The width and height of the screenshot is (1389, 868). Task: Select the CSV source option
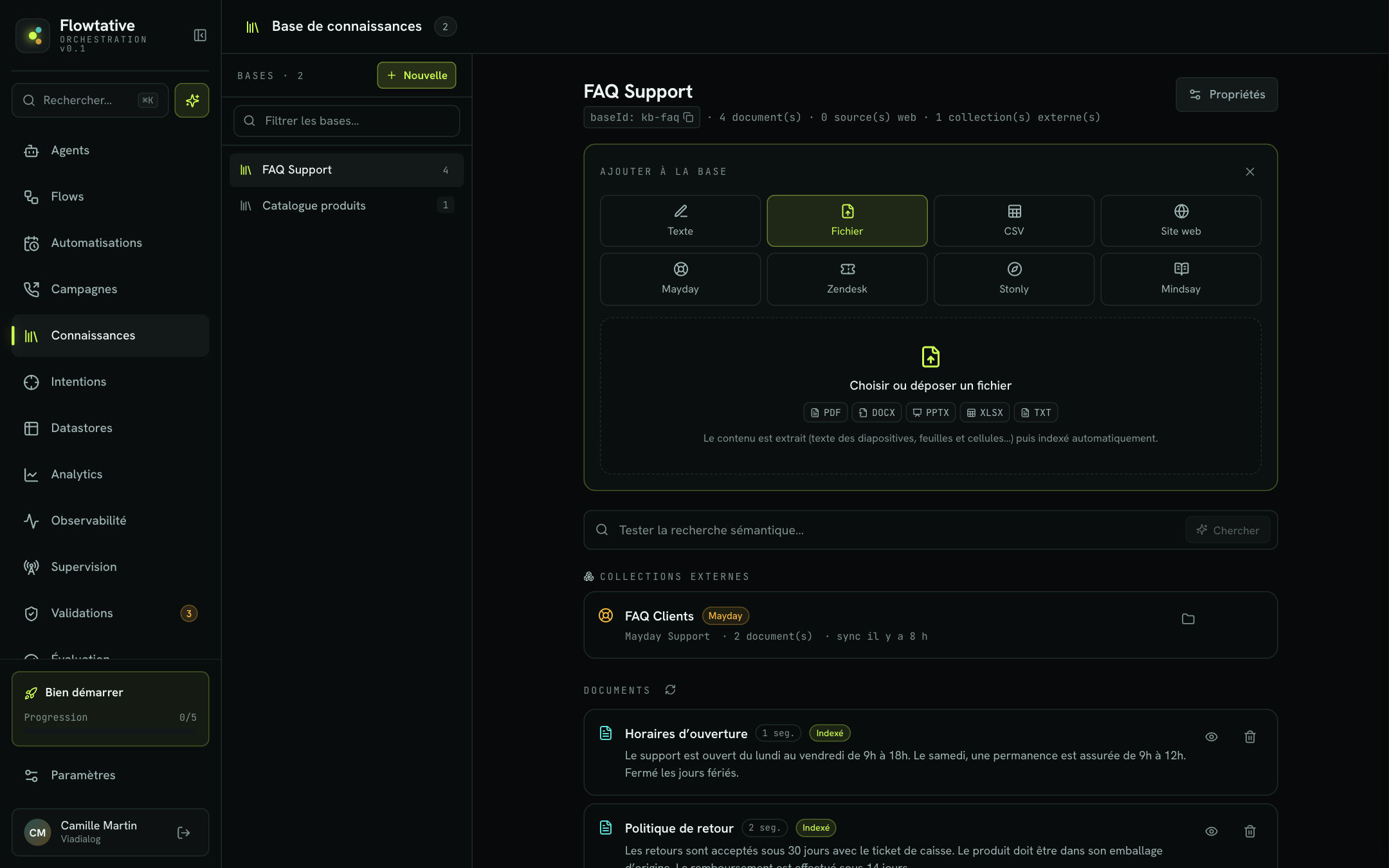1013,221
